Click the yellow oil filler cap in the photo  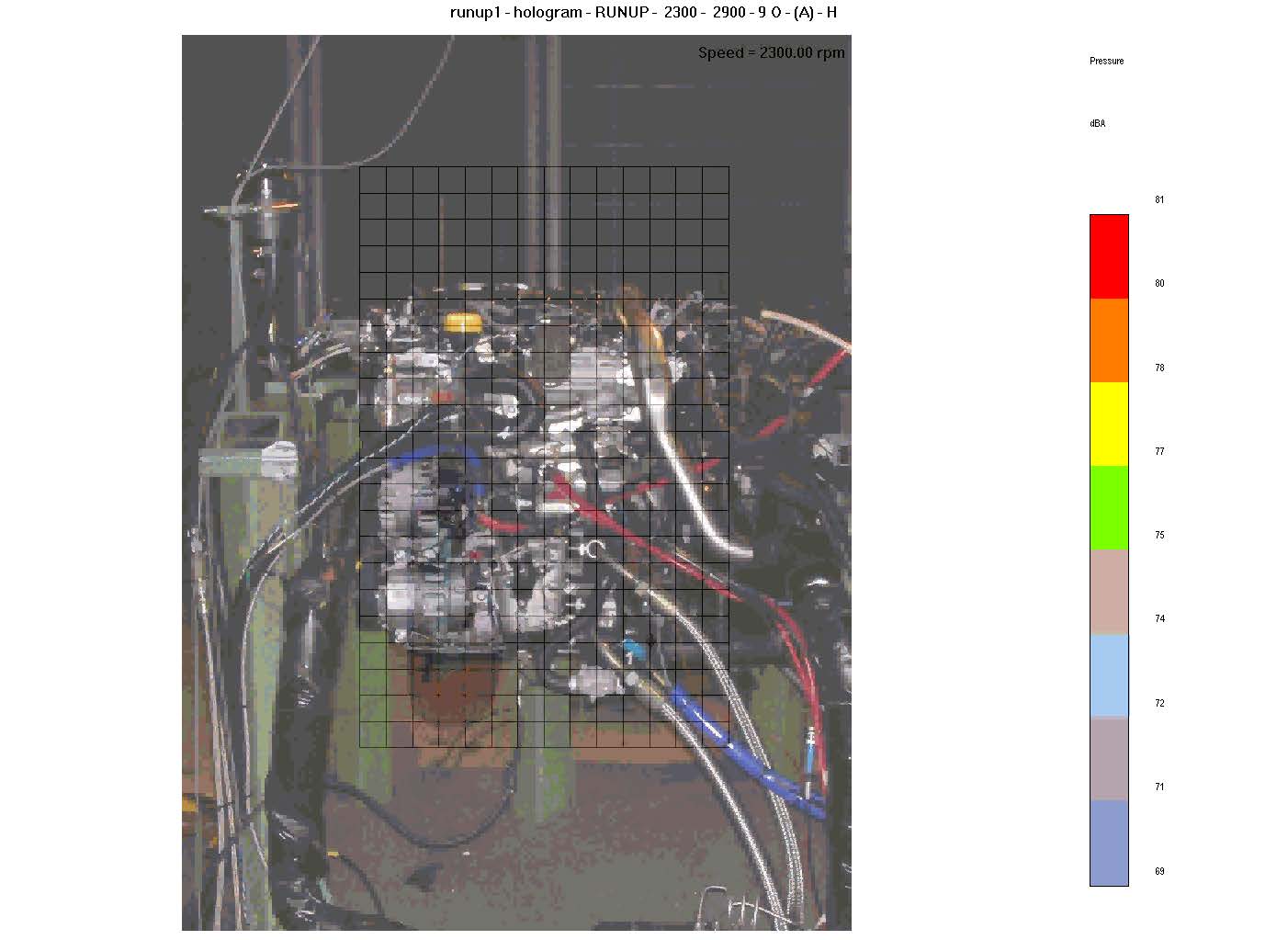[463, 322]
